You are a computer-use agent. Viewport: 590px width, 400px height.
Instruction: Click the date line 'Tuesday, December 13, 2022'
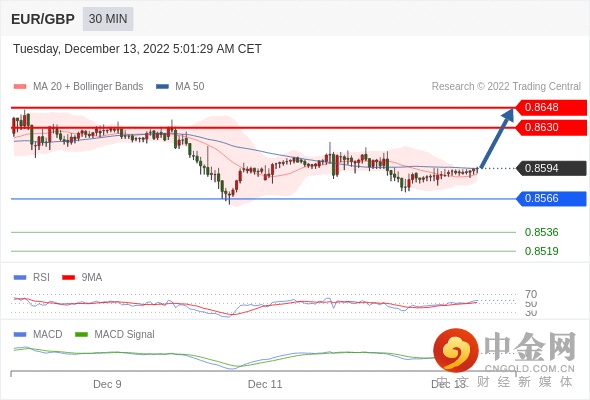pyautogui.click(x=137, y=49)
